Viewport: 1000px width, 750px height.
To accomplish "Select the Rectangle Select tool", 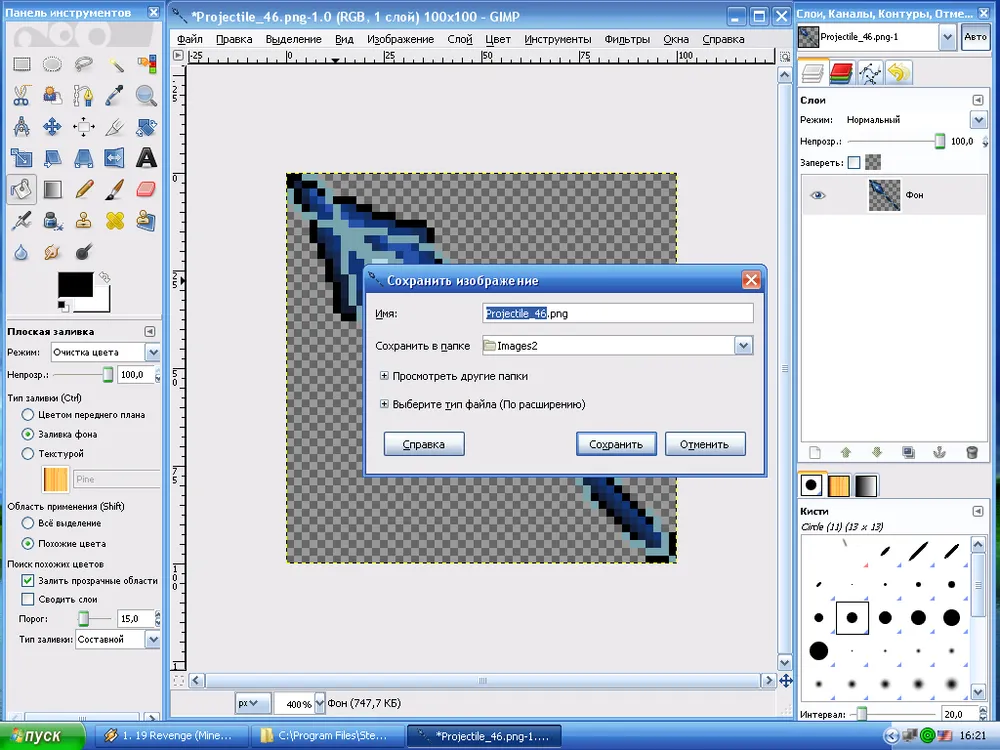I will (x=21, y=65).
